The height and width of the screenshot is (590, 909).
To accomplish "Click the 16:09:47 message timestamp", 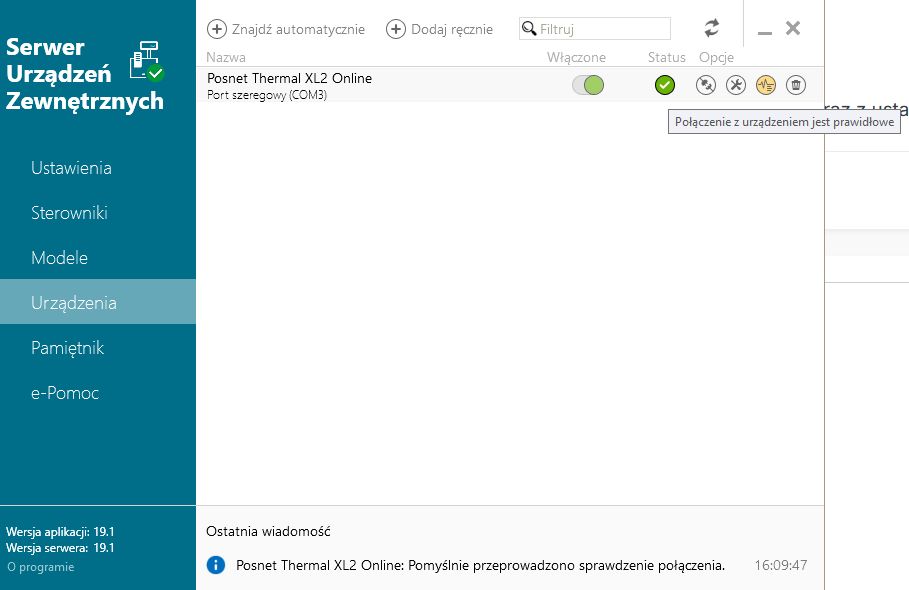I will [x=781, y=565].
